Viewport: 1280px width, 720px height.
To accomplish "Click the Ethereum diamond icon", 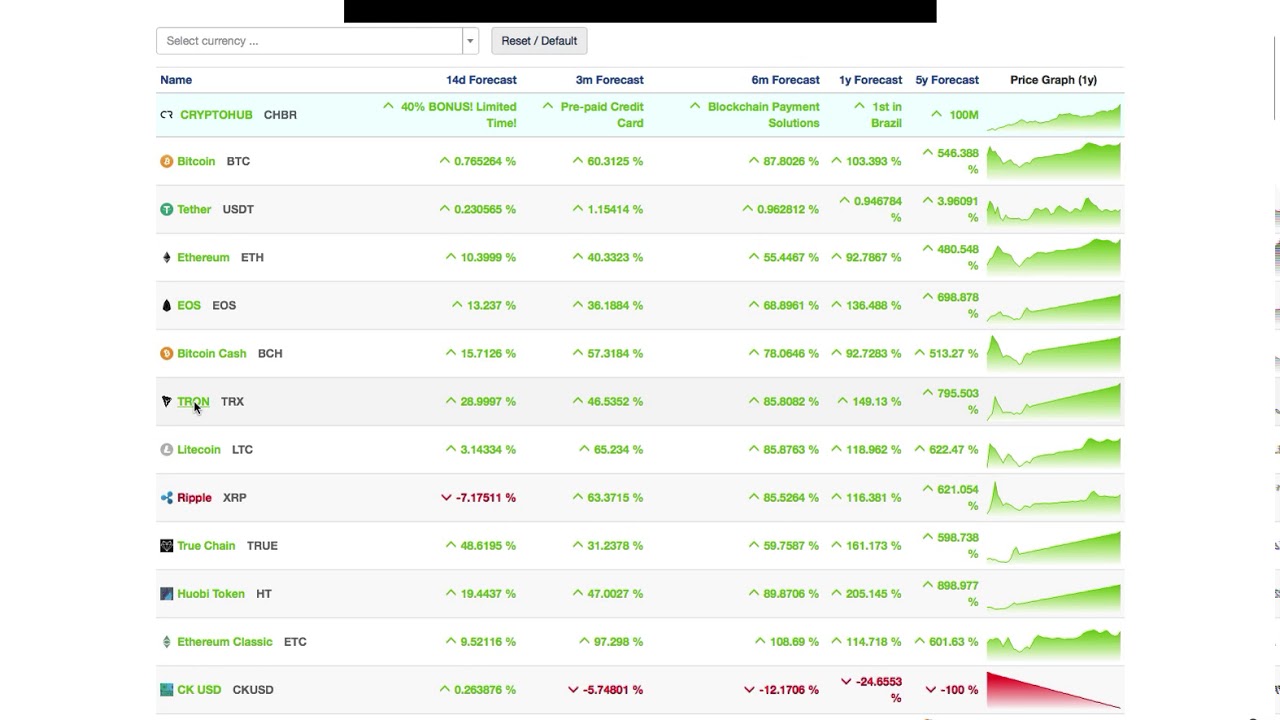I will coord(166,257).
